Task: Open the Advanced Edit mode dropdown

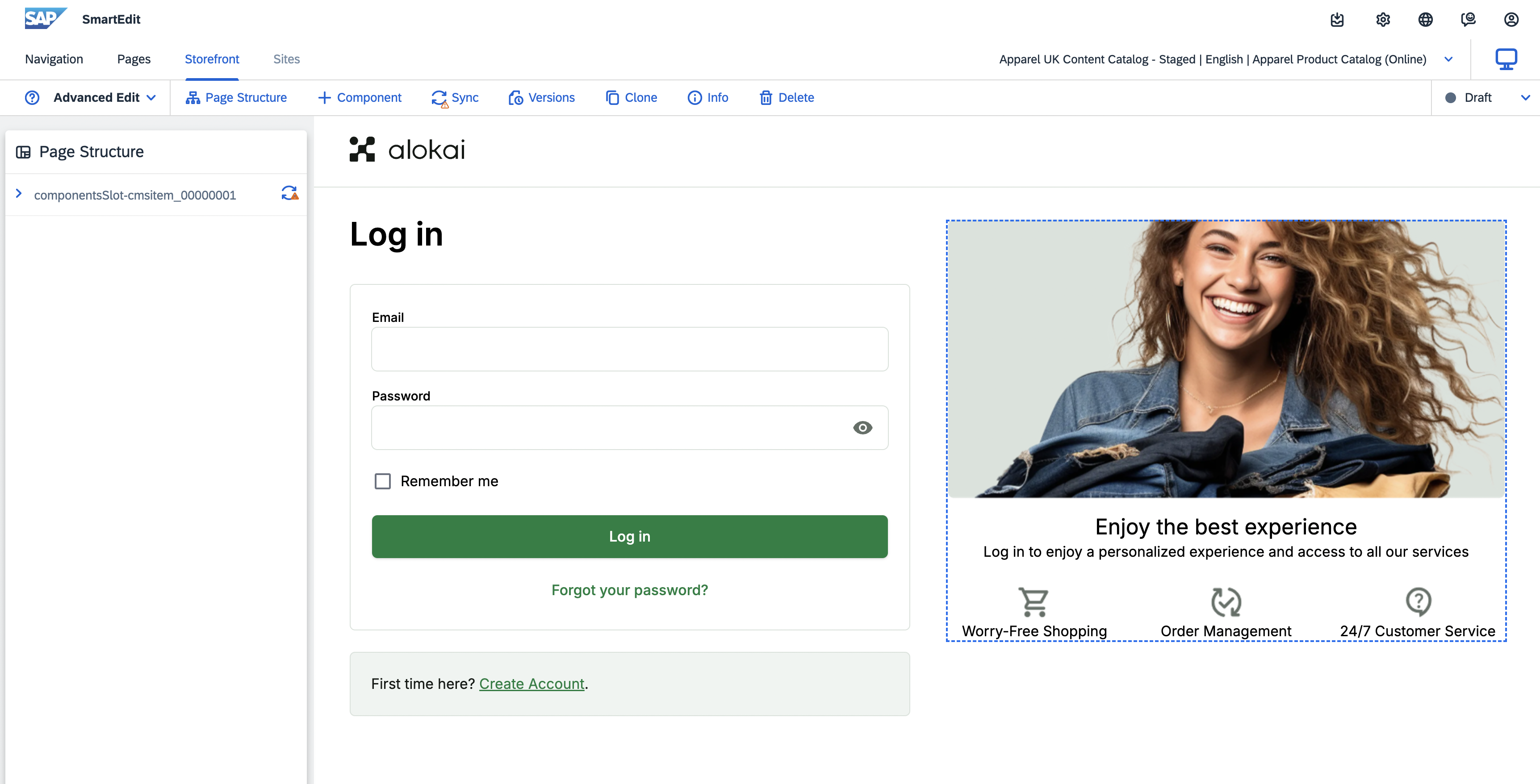Action: [105, 97]
